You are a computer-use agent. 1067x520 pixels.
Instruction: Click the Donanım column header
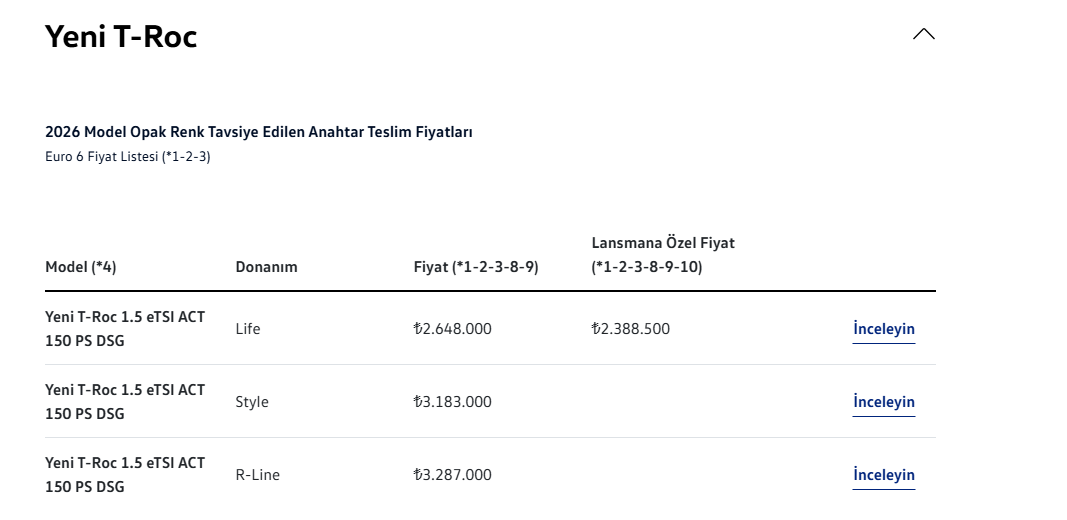tap(266, 267)
